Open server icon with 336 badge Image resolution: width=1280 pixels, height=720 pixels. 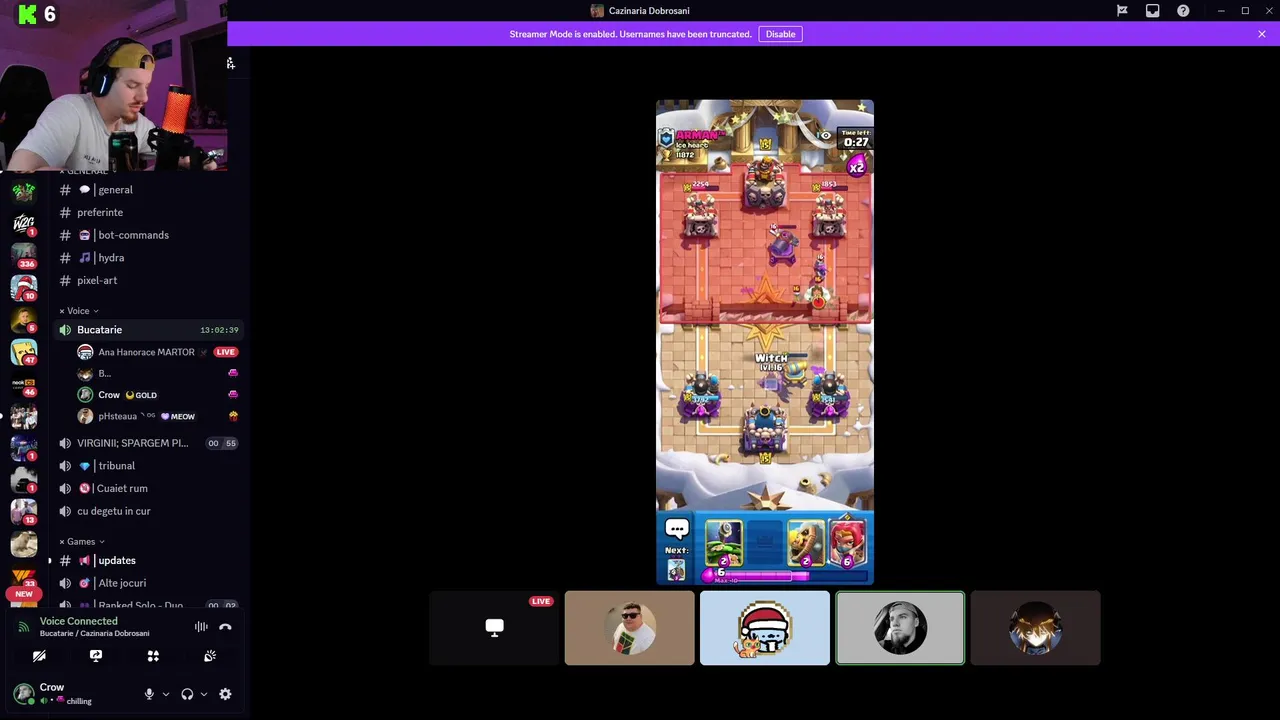[x=24, y=256]
